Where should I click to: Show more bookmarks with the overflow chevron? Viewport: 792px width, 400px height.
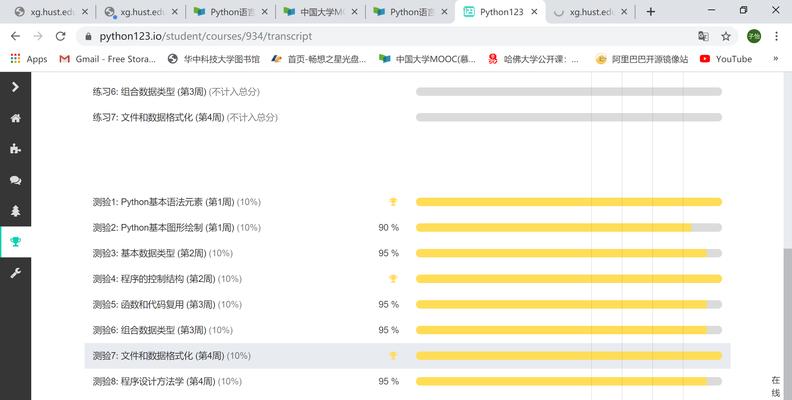click(x=776, y=59)
